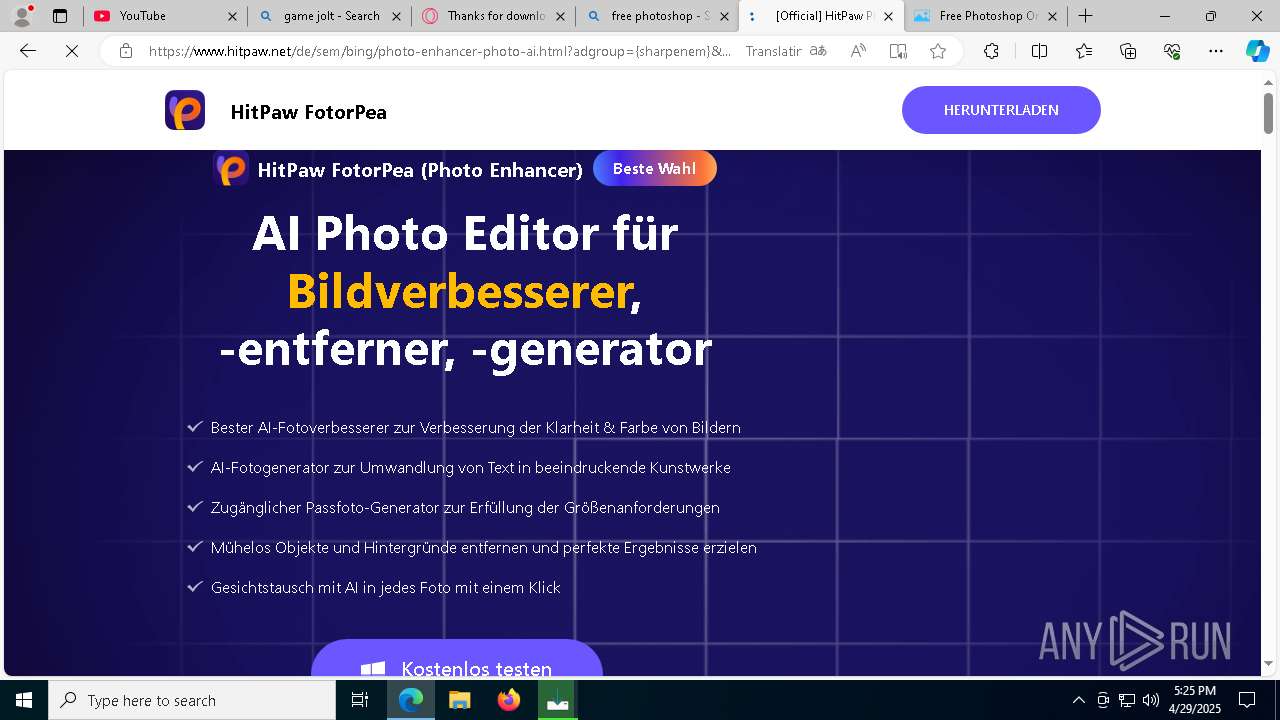This screenshot has height=720, width=1280.
Task: Open Browser essentials heart icon
Action: tap(1172, 51)
